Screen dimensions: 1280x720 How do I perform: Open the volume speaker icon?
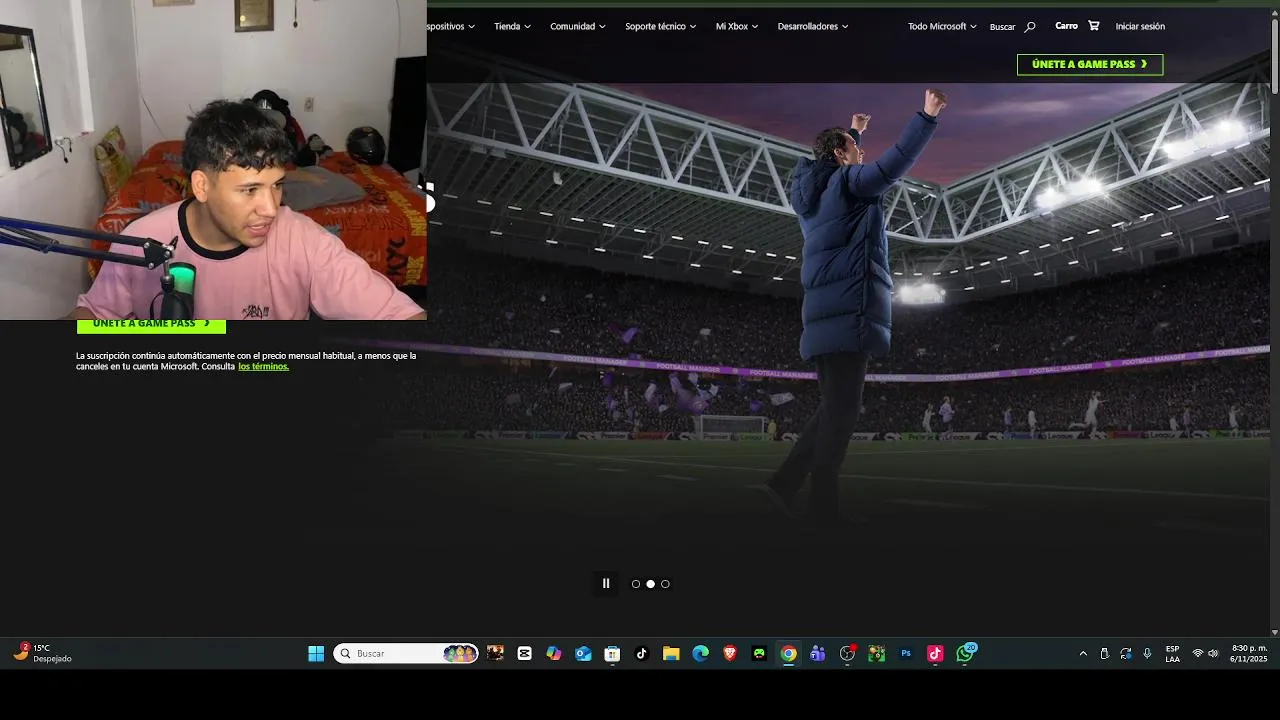coord(1213,654)
